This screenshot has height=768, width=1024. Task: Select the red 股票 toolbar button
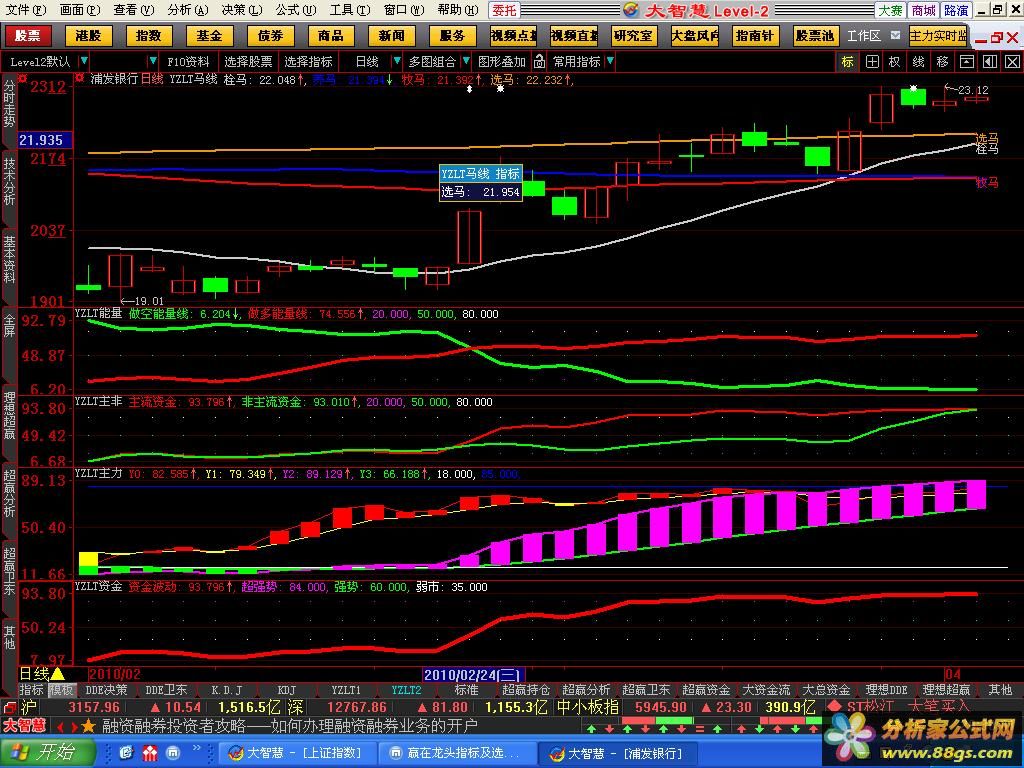click(27, 36)
